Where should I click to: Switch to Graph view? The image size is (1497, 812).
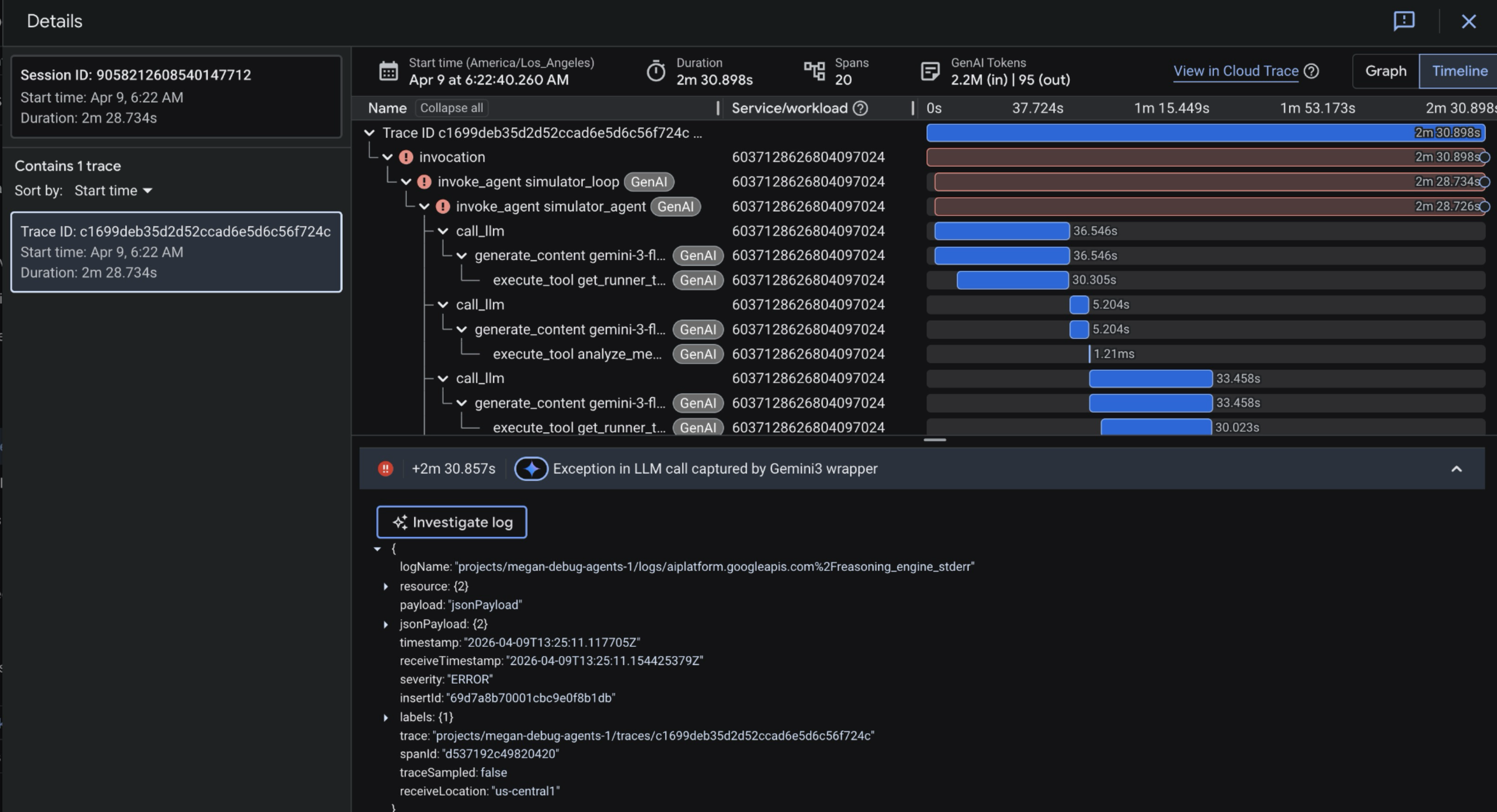(x=1386, y=71)
